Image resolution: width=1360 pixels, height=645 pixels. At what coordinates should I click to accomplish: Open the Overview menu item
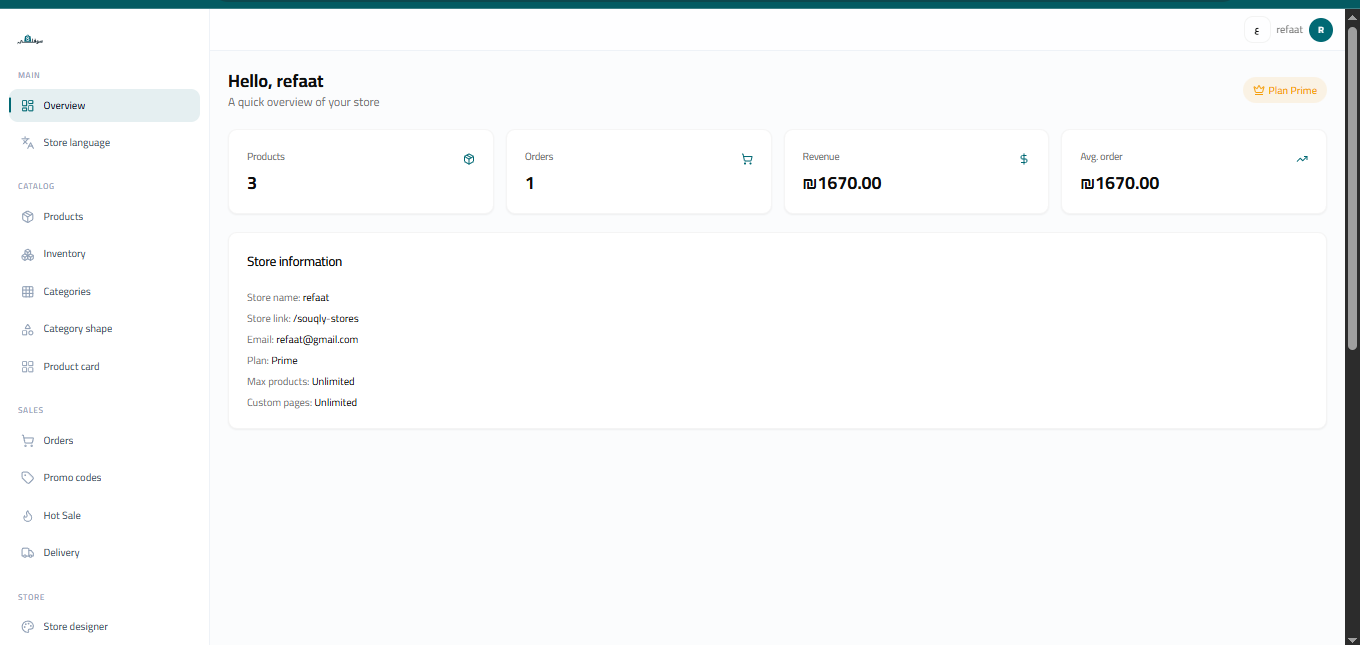[x=105, y=106]
